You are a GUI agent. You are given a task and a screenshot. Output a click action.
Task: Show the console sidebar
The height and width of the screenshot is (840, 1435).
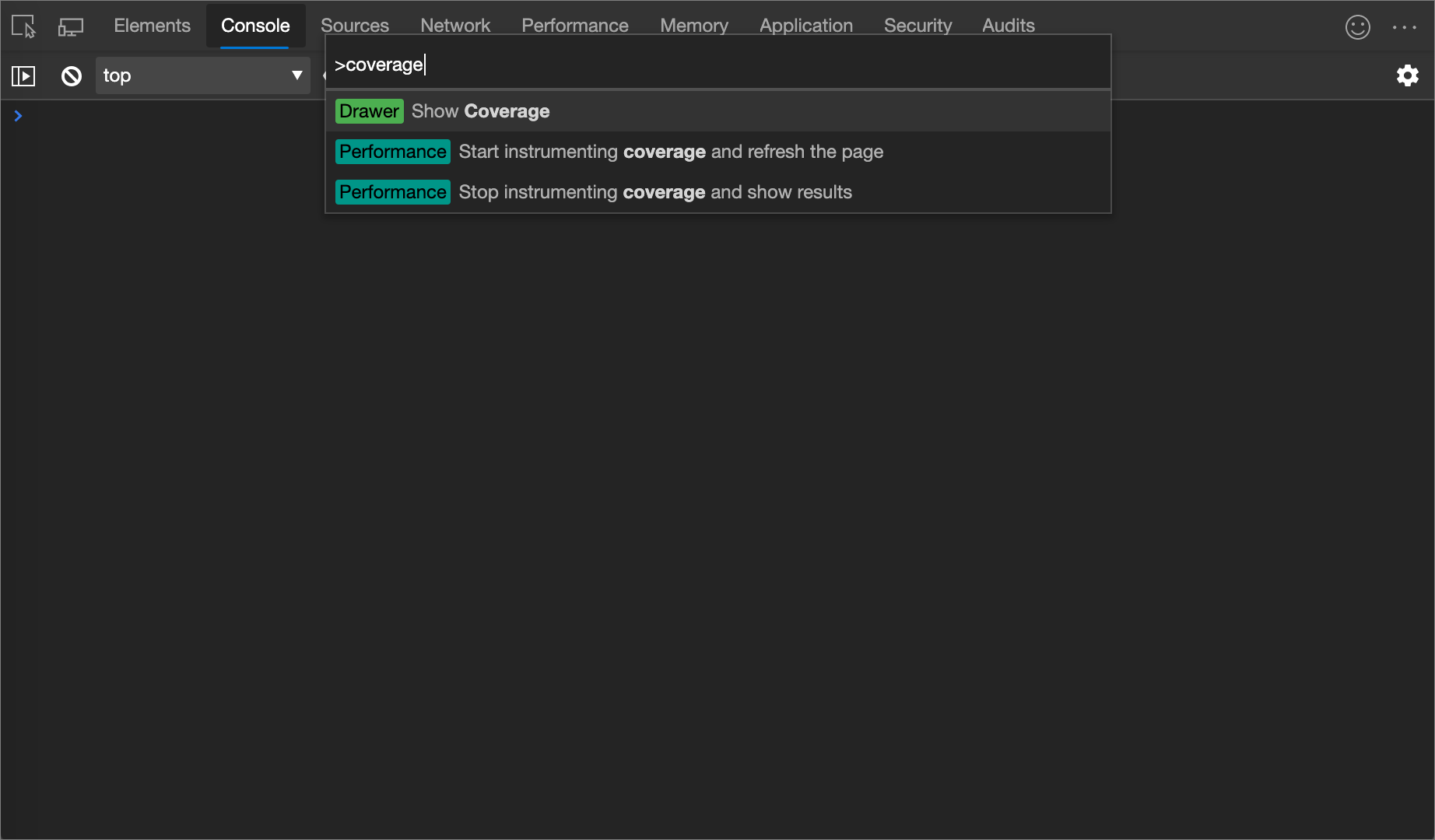pos(23,75)
